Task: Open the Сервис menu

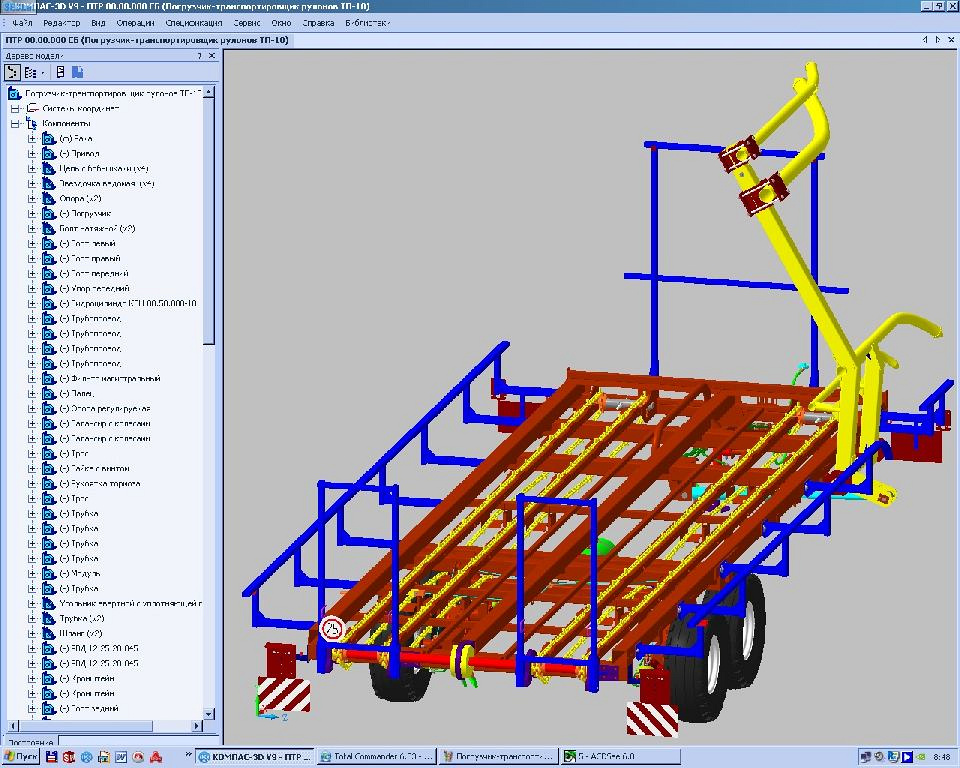Action: pyautogui.click(x=247, y=22)
